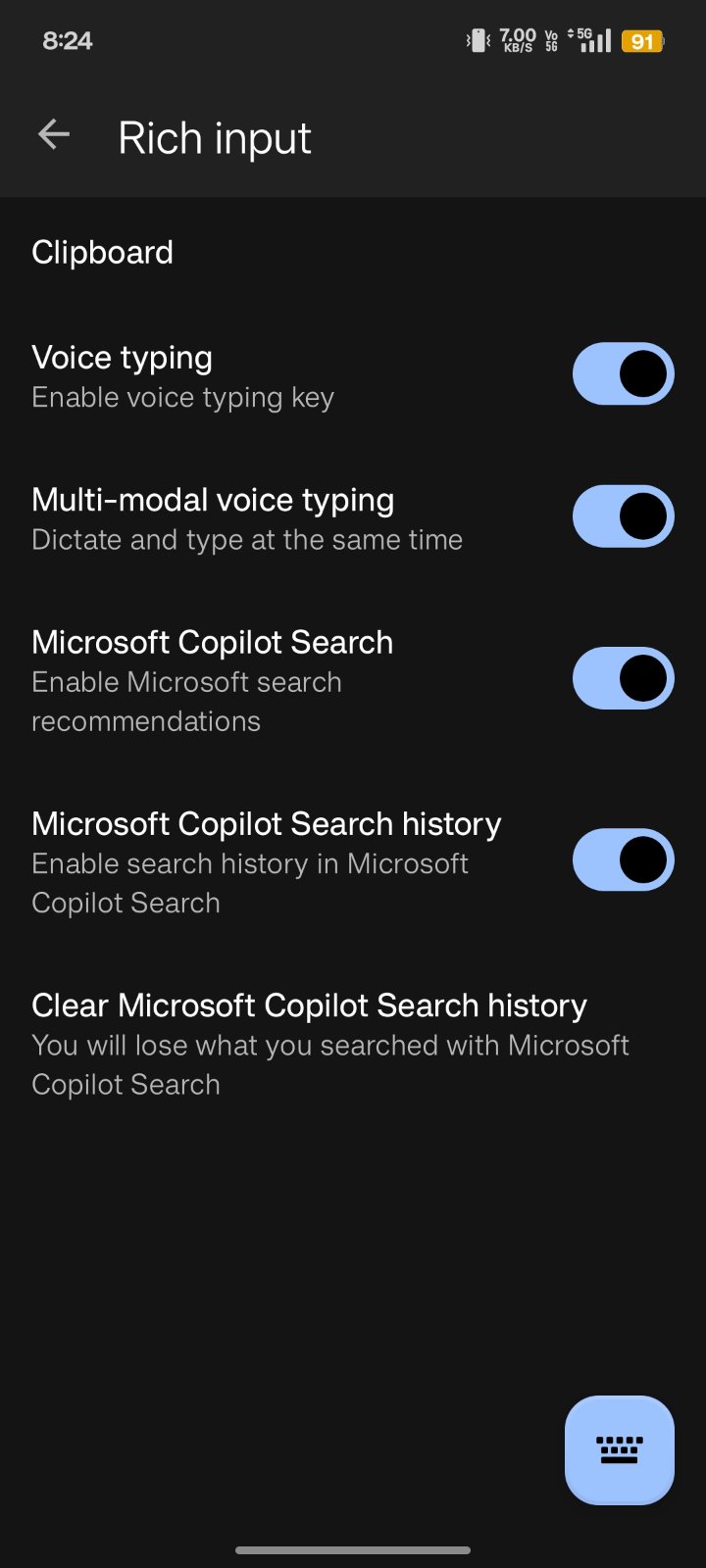Open the Clipboard settings entry
Viewport: 706px width, 1568px height.
103,253
